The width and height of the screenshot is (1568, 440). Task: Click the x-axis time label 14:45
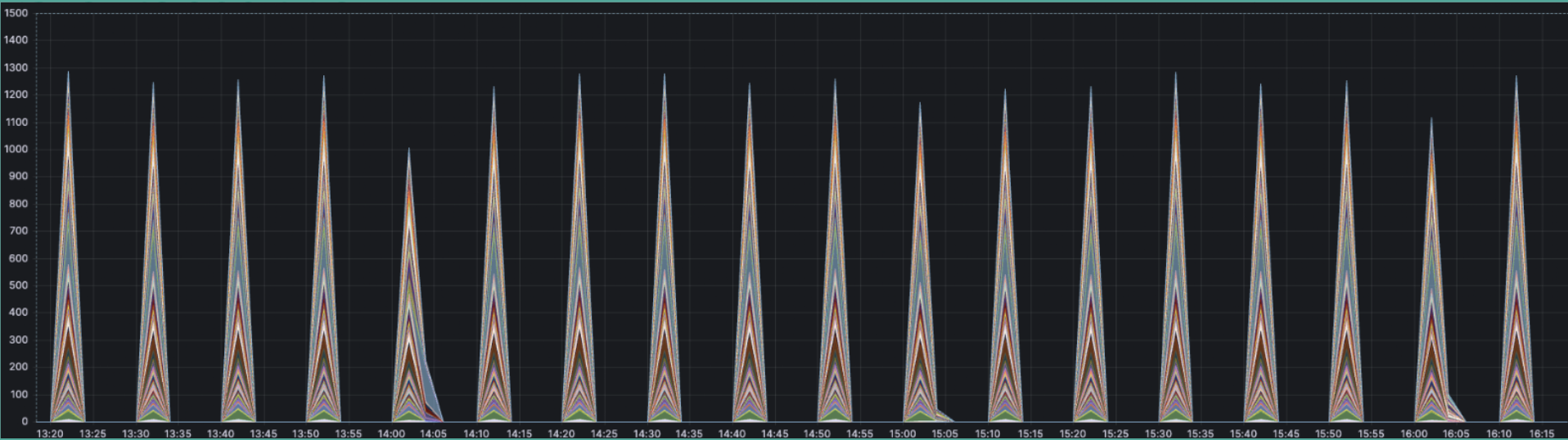point(774,433)
